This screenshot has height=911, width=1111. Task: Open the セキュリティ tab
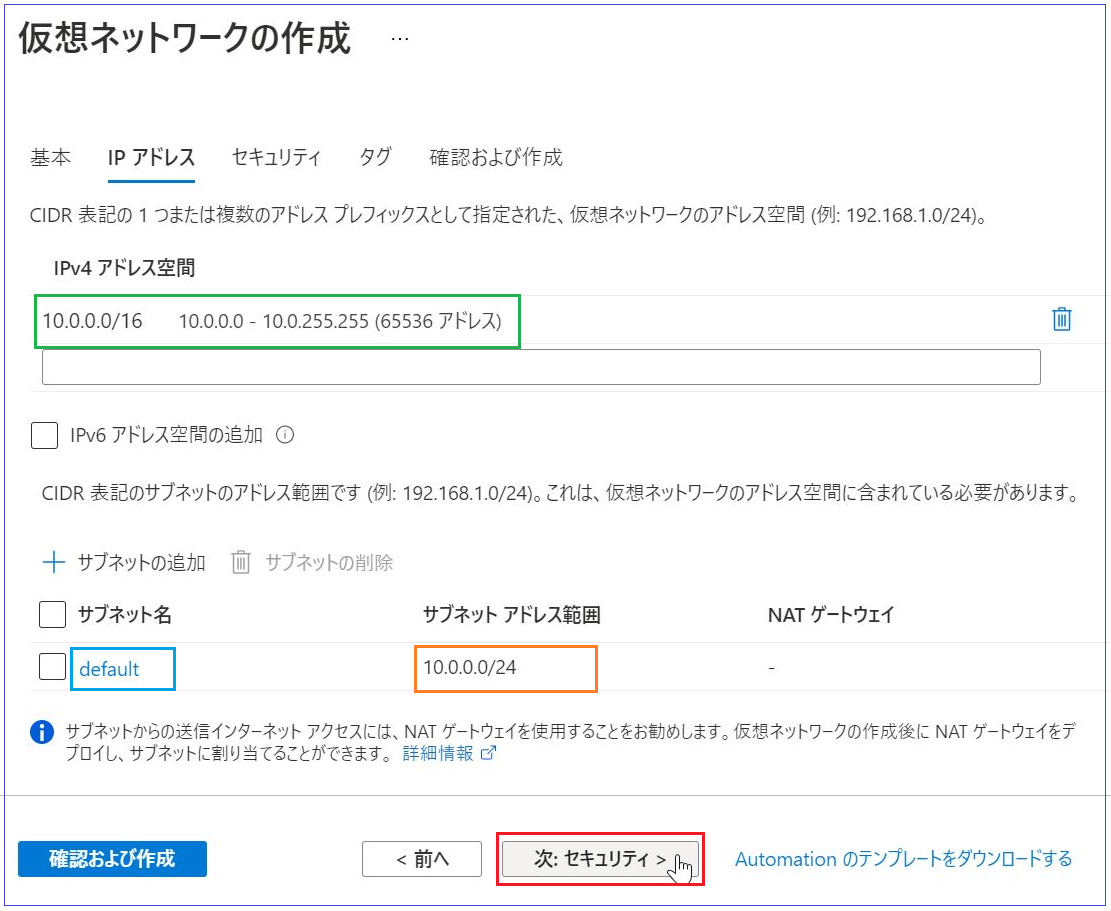[x=276, y=157]
